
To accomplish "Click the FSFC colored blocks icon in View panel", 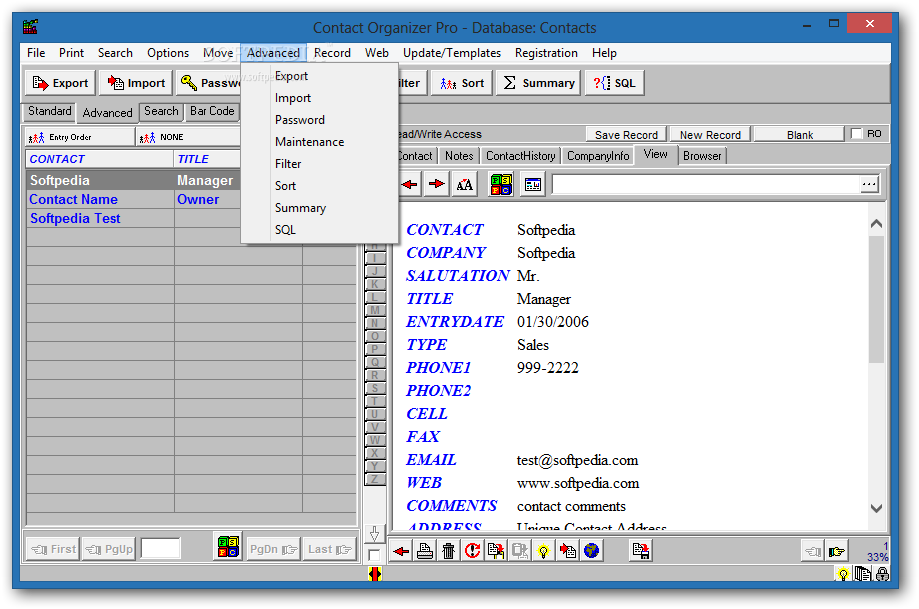I will coord(501,185).
